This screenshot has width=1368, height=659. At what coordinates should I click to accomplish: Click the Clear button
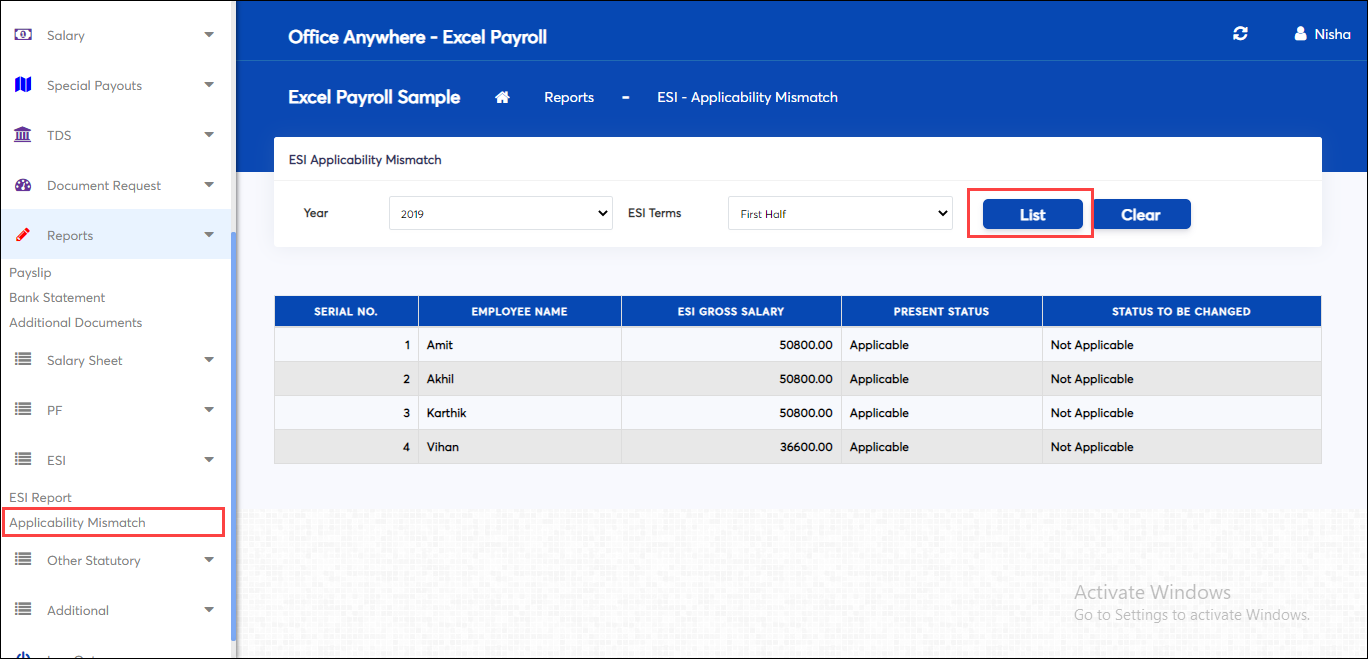click(x=1141, y=214)
